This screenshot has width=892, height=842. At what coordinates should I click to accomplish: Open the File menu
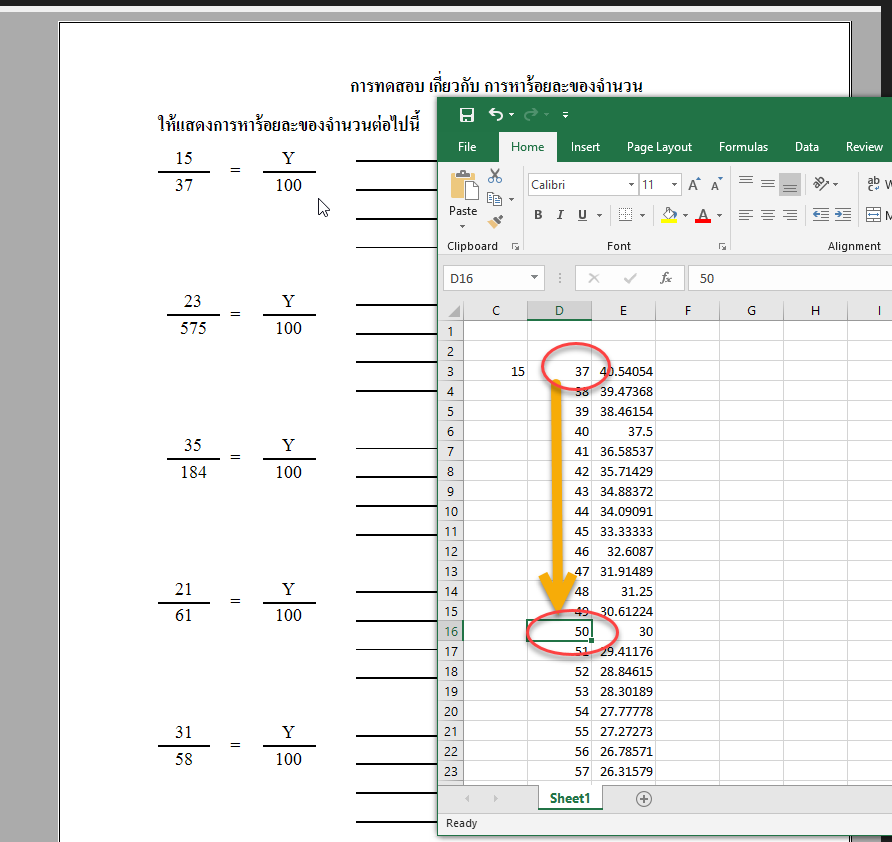pyautogui.click(x=467, y=147)
